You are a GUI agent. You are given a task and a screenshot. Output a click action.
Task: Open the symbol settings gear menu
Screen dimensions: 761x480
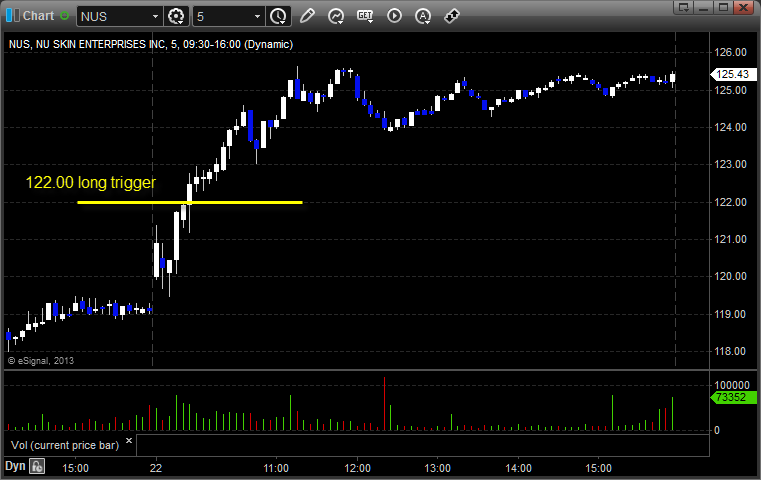(176, 16)
